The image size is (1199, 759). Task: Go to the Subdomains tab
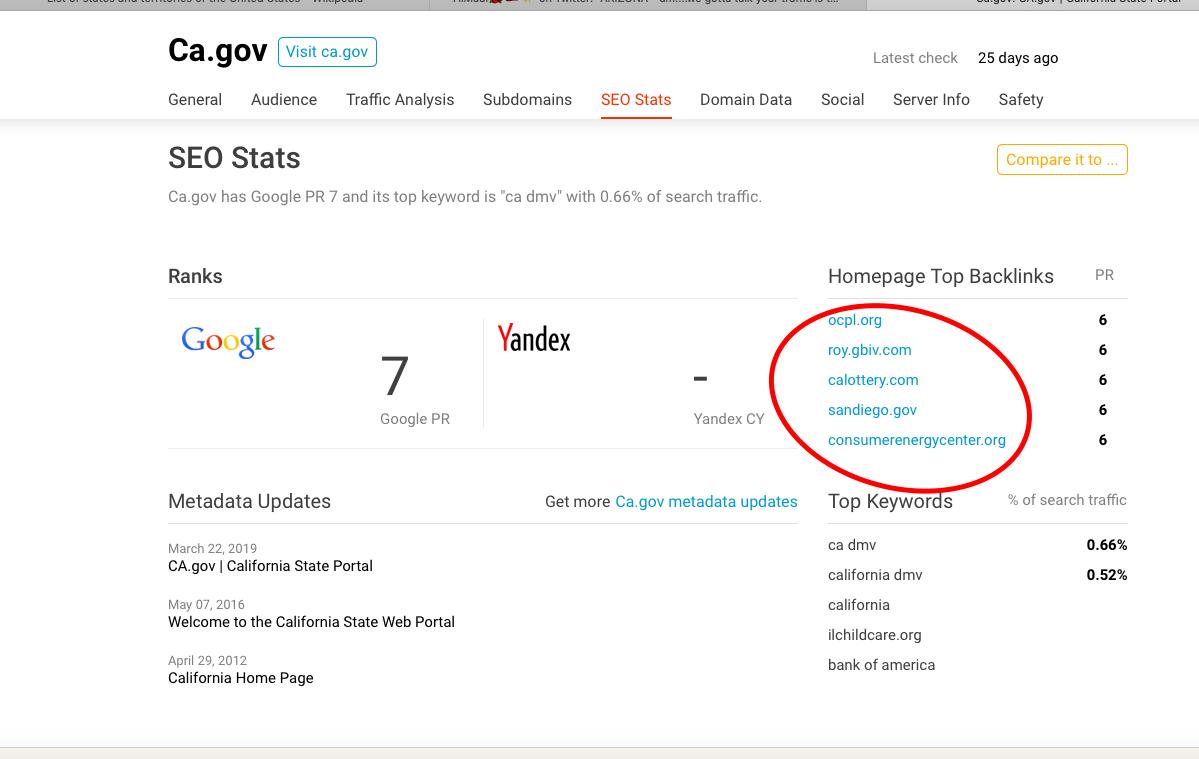[528, 99]
